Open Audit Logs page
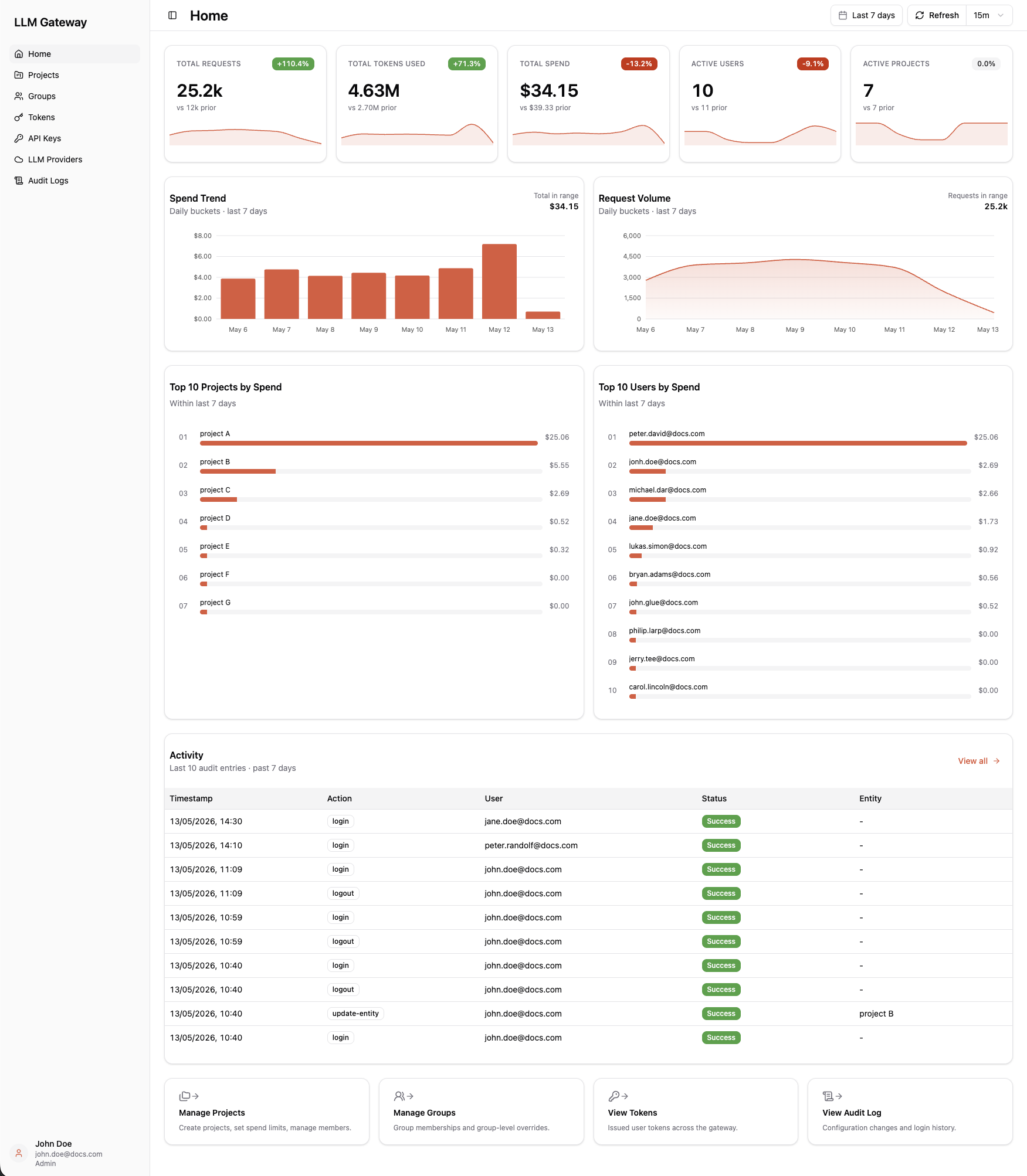Screen dimensions: 1027x1176 tap(74, 181)
